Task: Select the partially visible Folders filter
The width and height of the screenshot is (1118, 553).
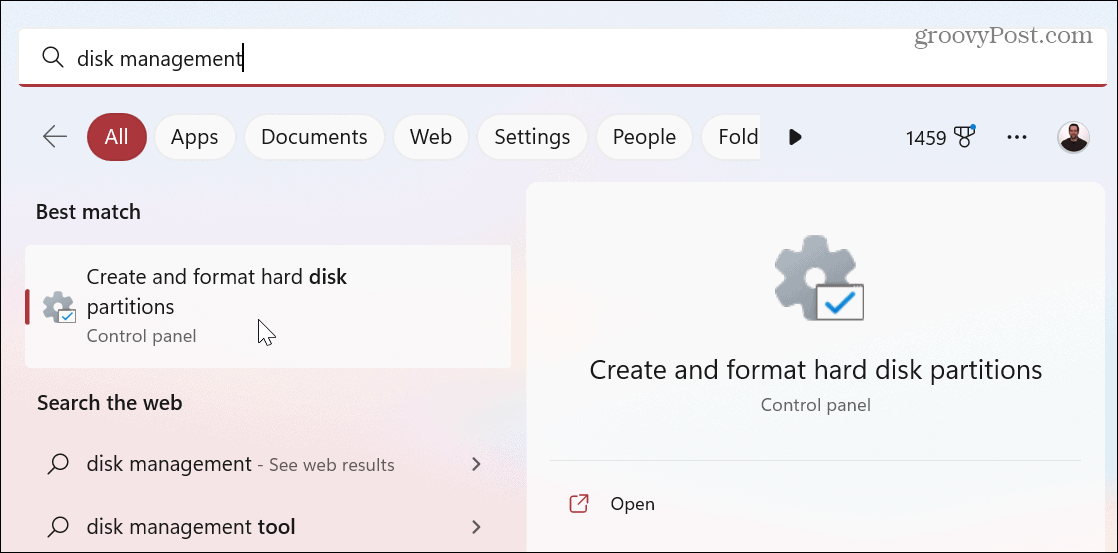Action: tap(732, 137)
